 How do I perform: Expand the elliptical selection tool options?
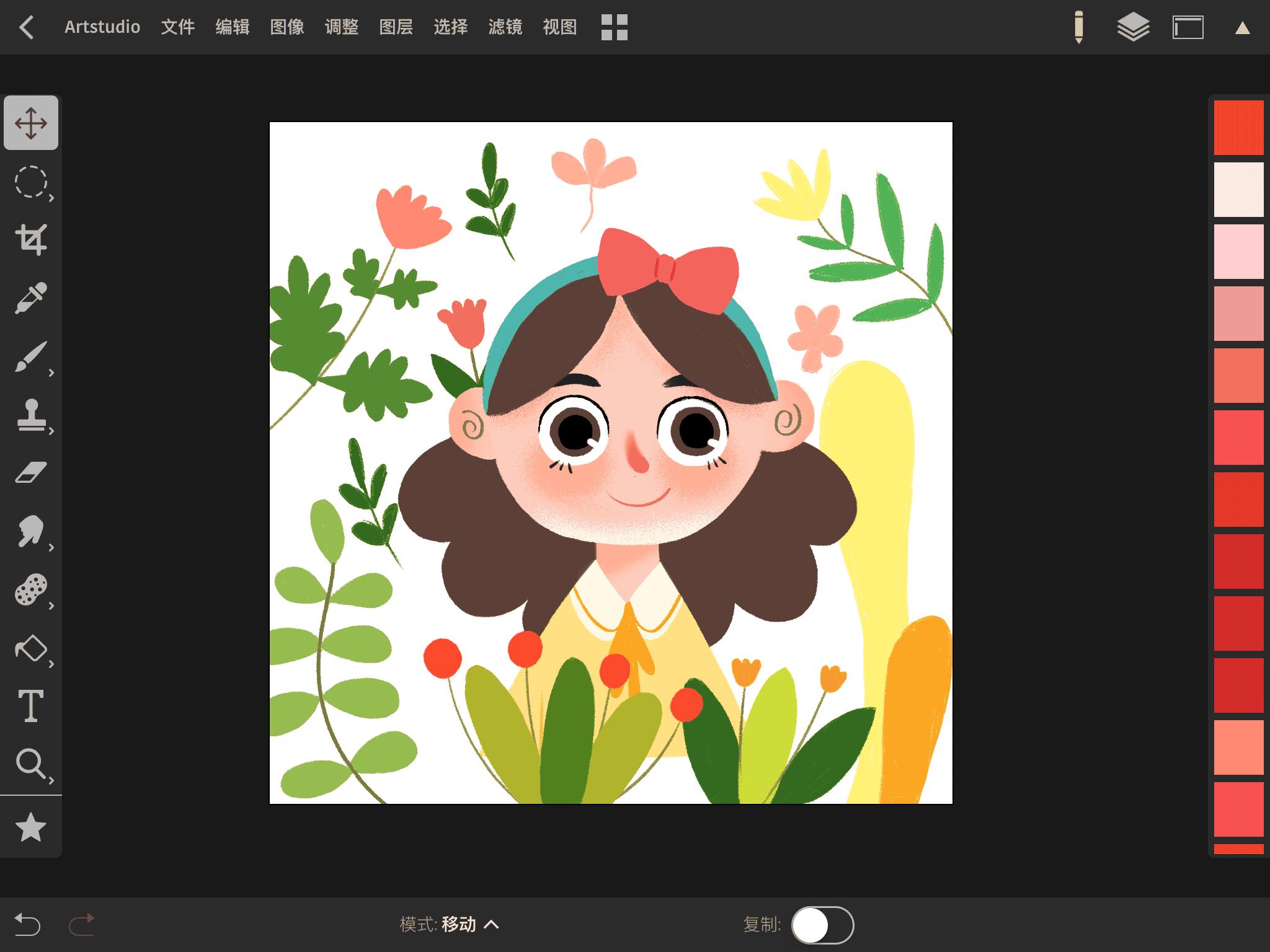tap(51, 198)
